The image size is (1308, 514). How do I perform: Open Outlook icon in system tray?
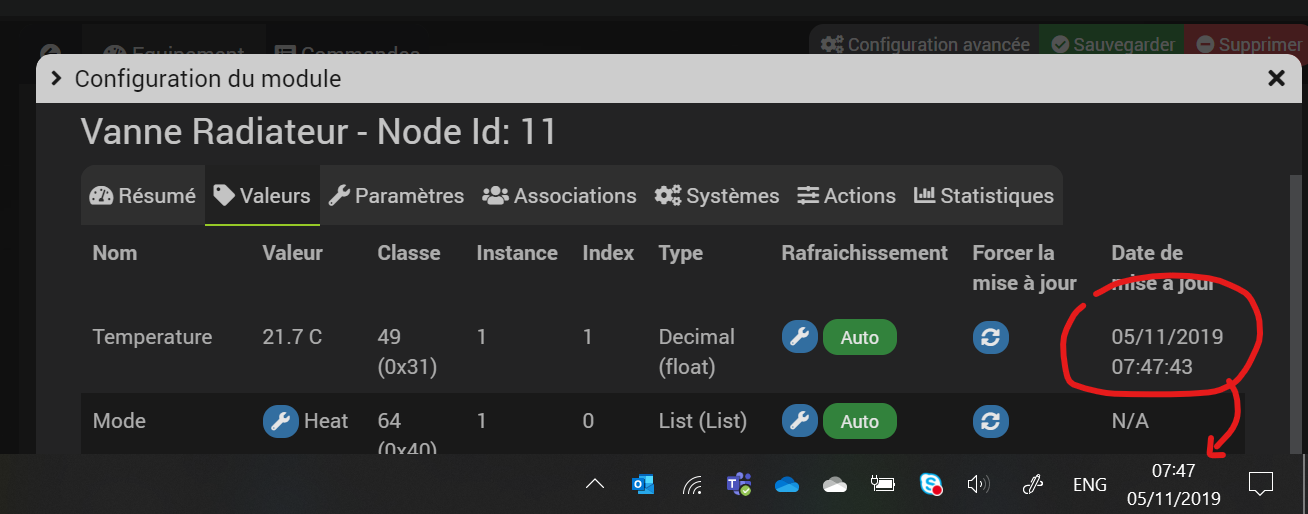[x=643, y=485]
